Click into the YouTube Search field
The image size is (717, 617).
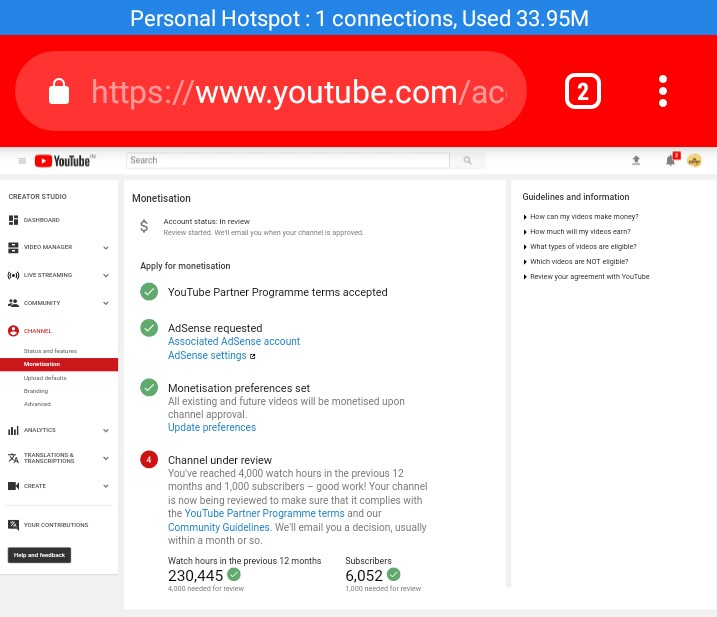point(288,160)
